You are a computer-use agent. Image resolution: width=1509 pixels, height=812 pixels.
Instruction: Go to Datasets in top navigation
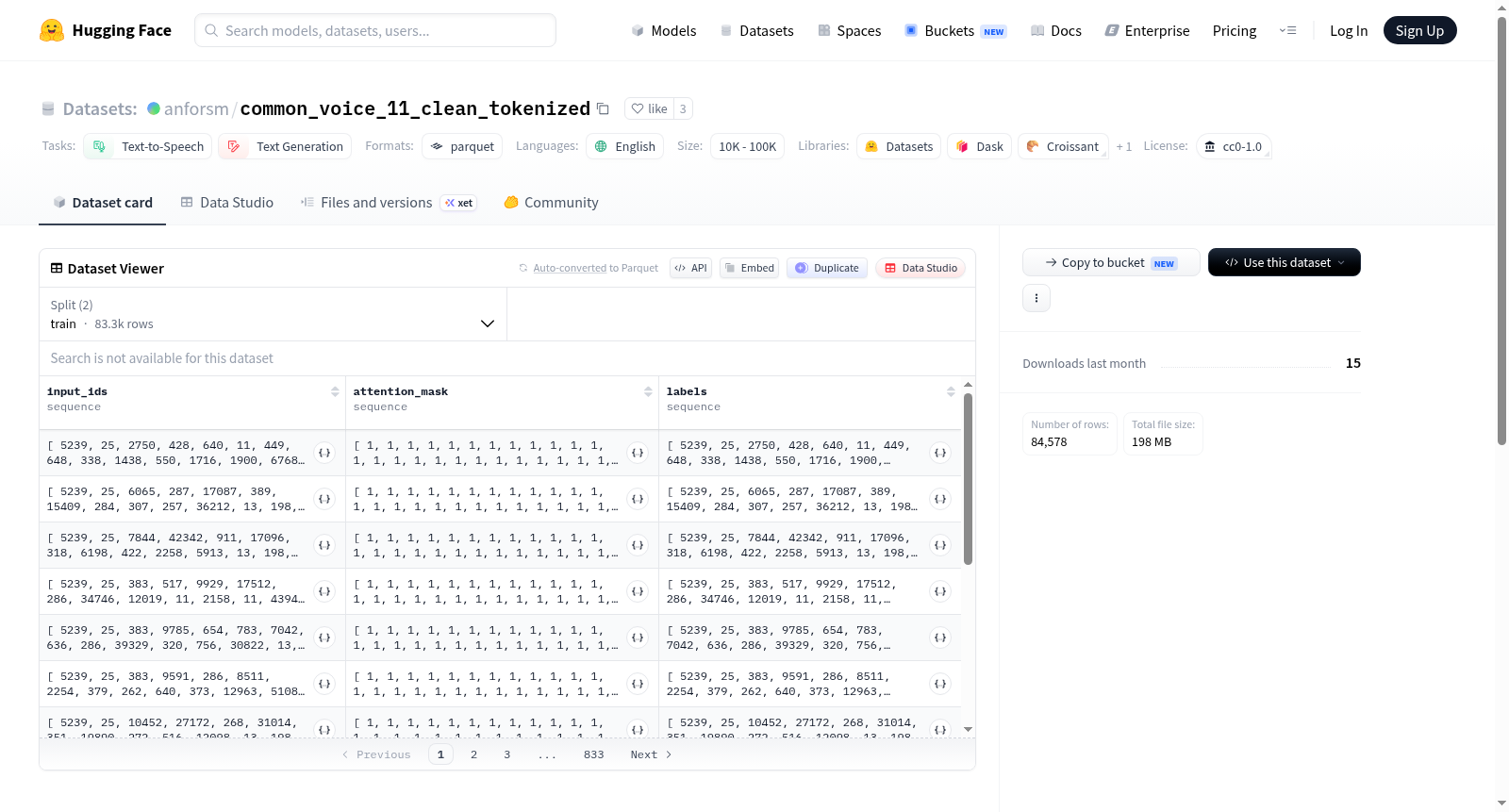click(x=756, y=30)
